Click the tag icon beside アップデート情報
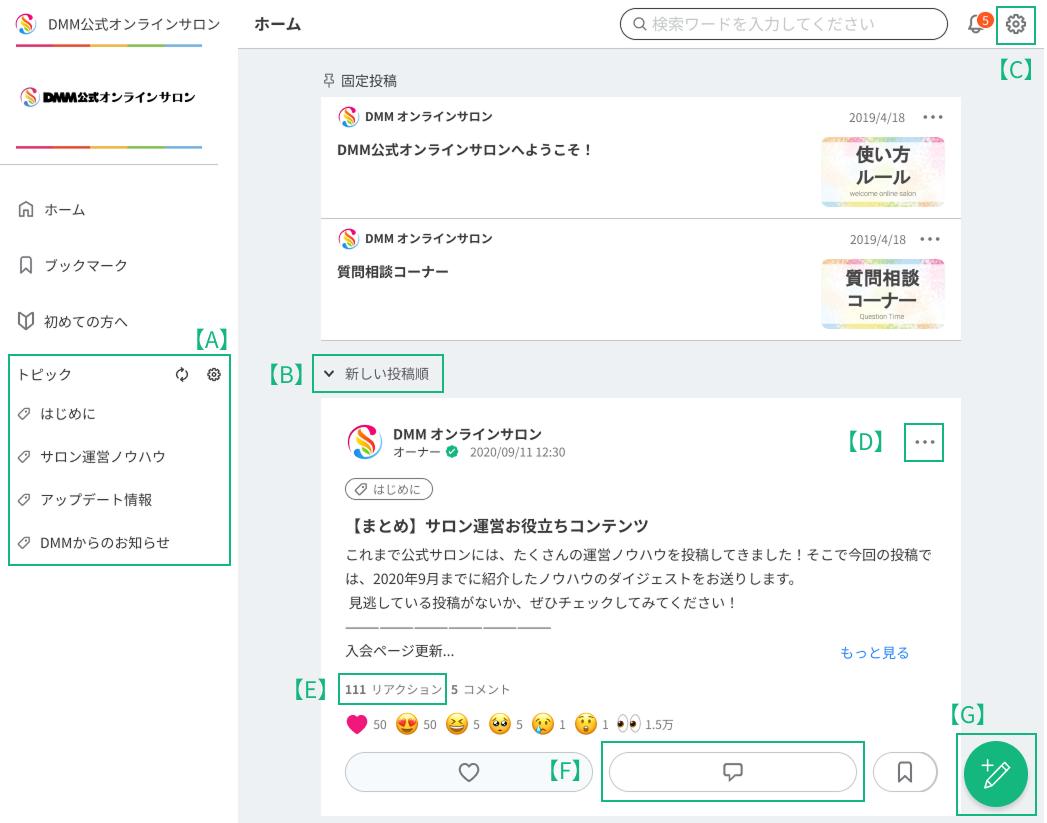 pos(24,499)
